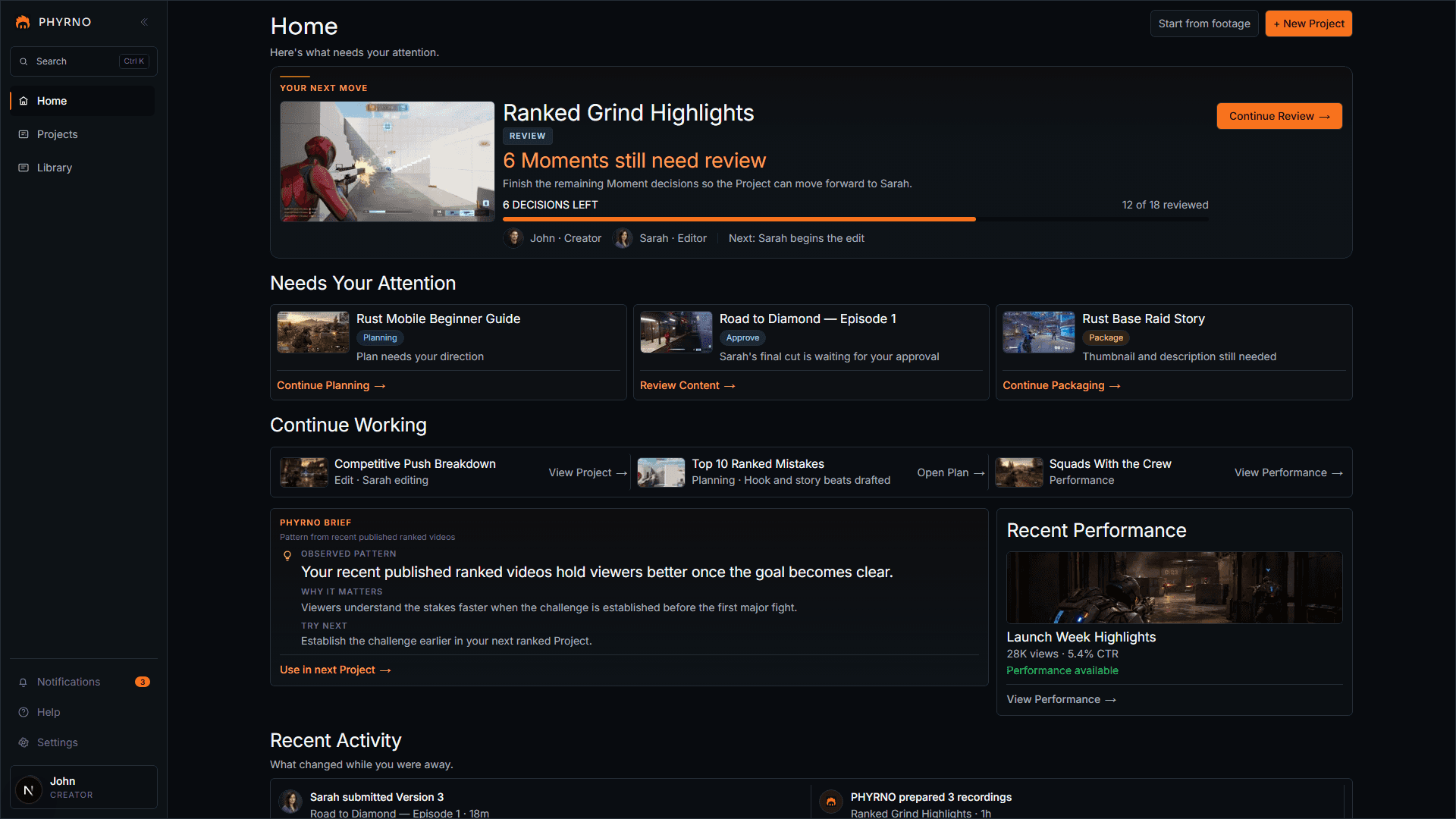Click John's Creator avatar
The image size is (1456, 819).
[513, 238]
